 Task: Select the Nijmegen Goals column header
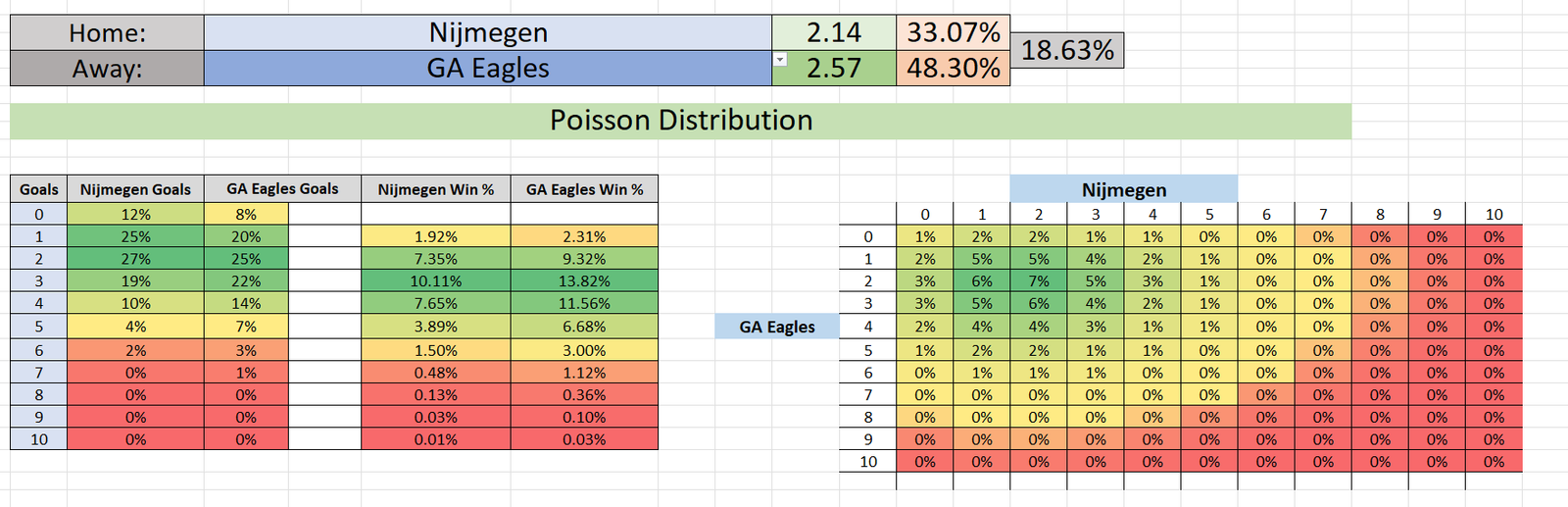pos(135,189)
